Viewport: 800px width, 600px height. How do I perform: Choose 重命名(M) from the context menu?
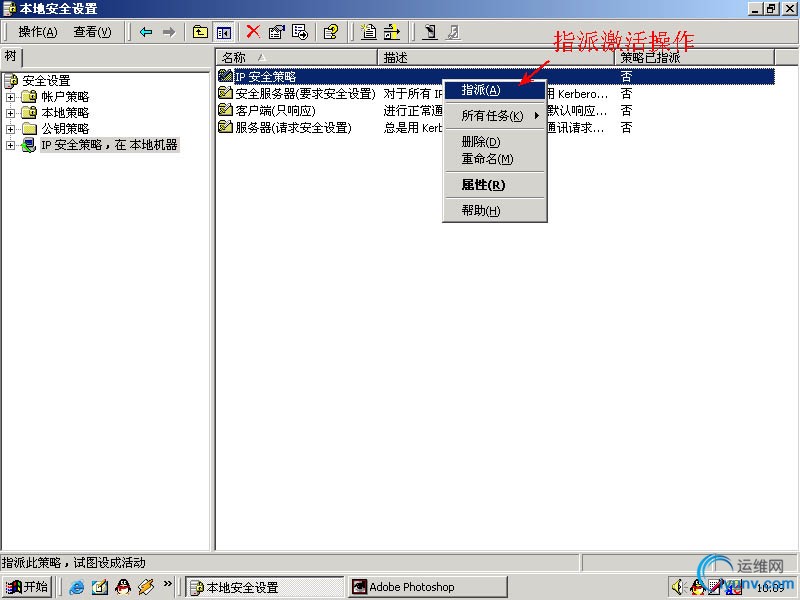(494, 159)
